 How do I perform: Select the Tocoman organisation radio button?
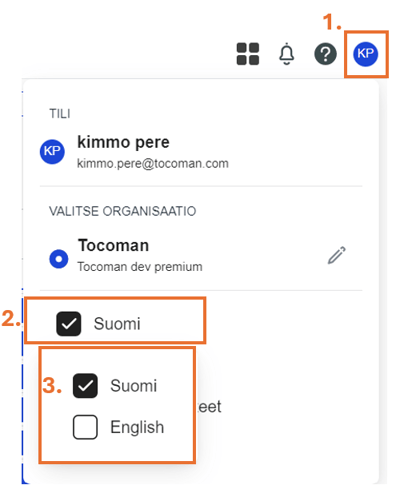(59, 259)
